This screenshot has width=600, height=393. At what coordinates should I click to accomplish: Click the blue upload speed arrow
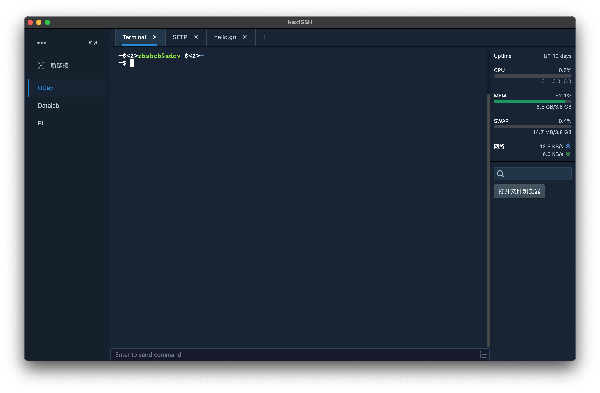click(568, 146)
